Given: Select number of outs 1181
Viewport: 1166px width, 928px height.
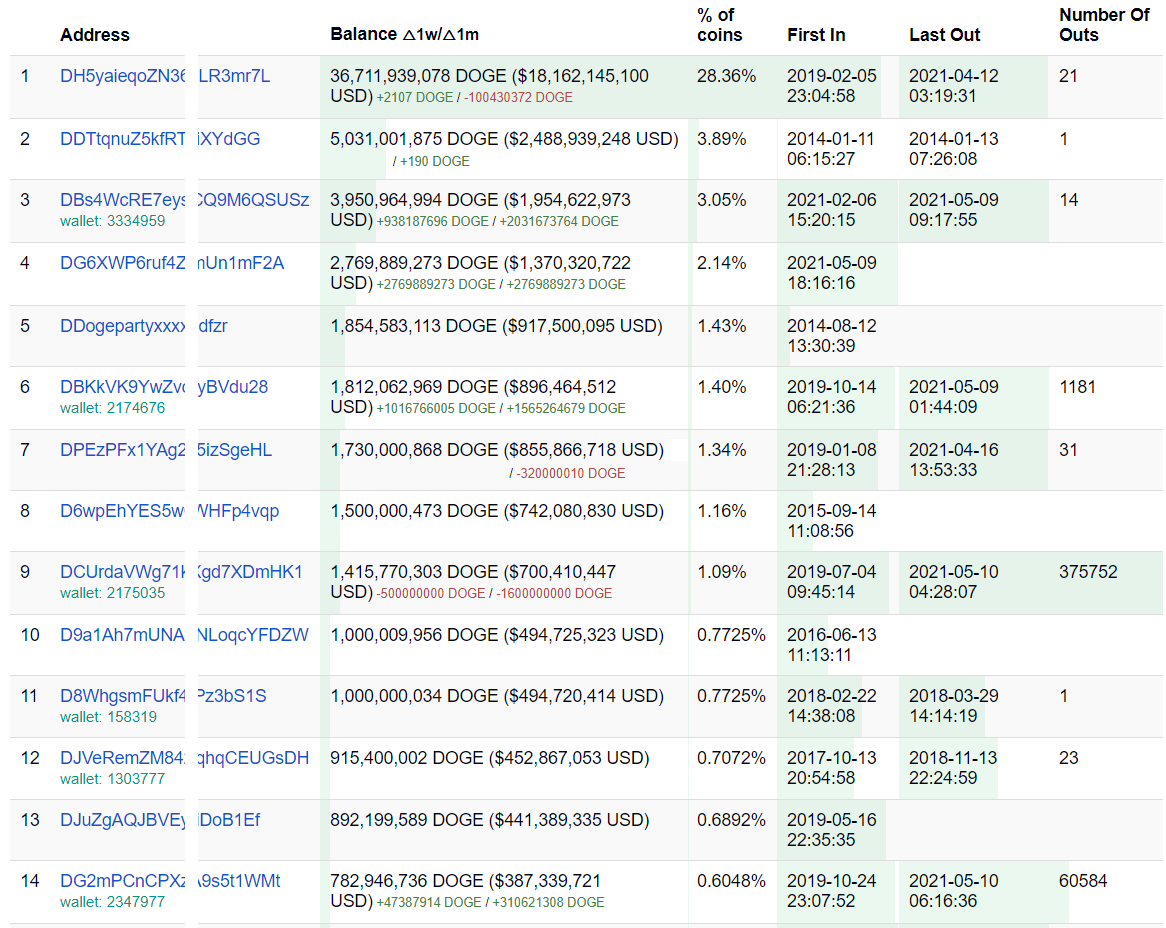Looking at the screenshot, I should click(x=1078, y=387).
